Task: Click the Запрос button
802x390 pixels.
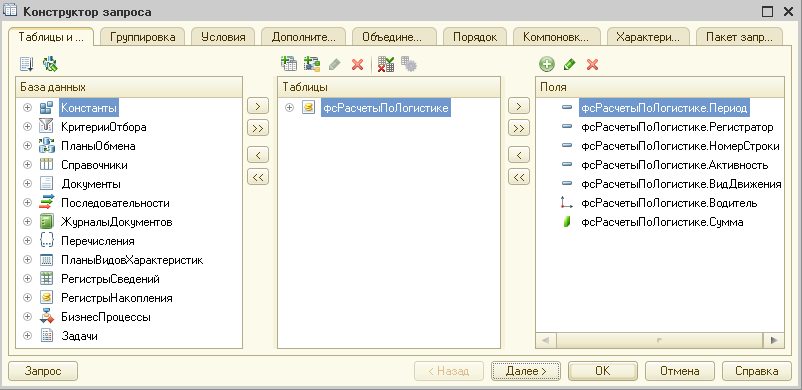Action: click(x=43, y=371)
